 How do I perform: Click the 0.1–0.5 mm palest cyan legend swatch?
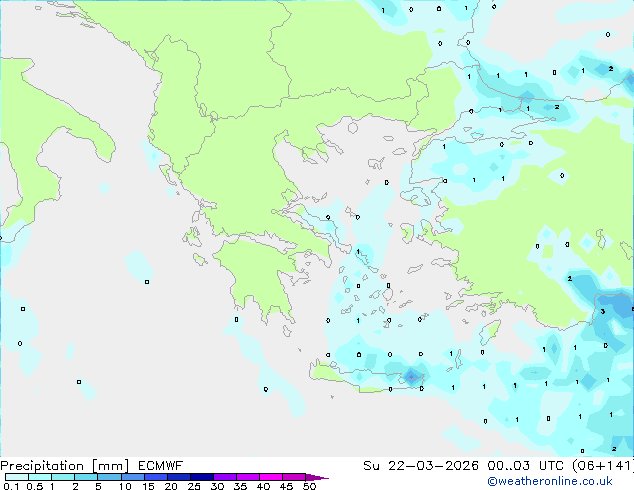pyautogui.click(x=17, y=477)
